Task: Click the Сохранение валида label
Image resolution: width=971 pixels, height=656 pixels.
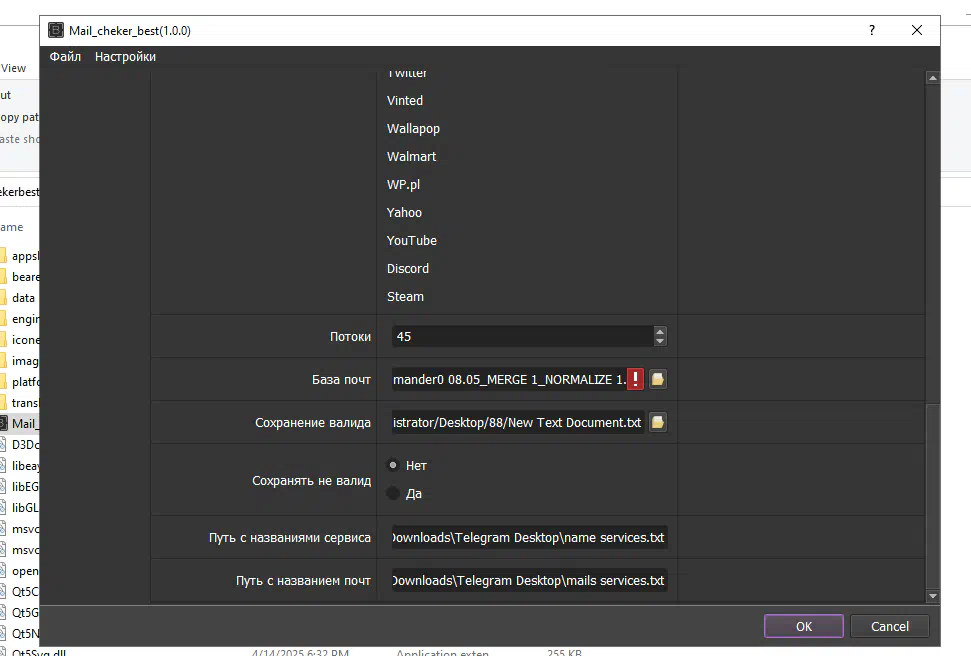Action: click(313, 422)
